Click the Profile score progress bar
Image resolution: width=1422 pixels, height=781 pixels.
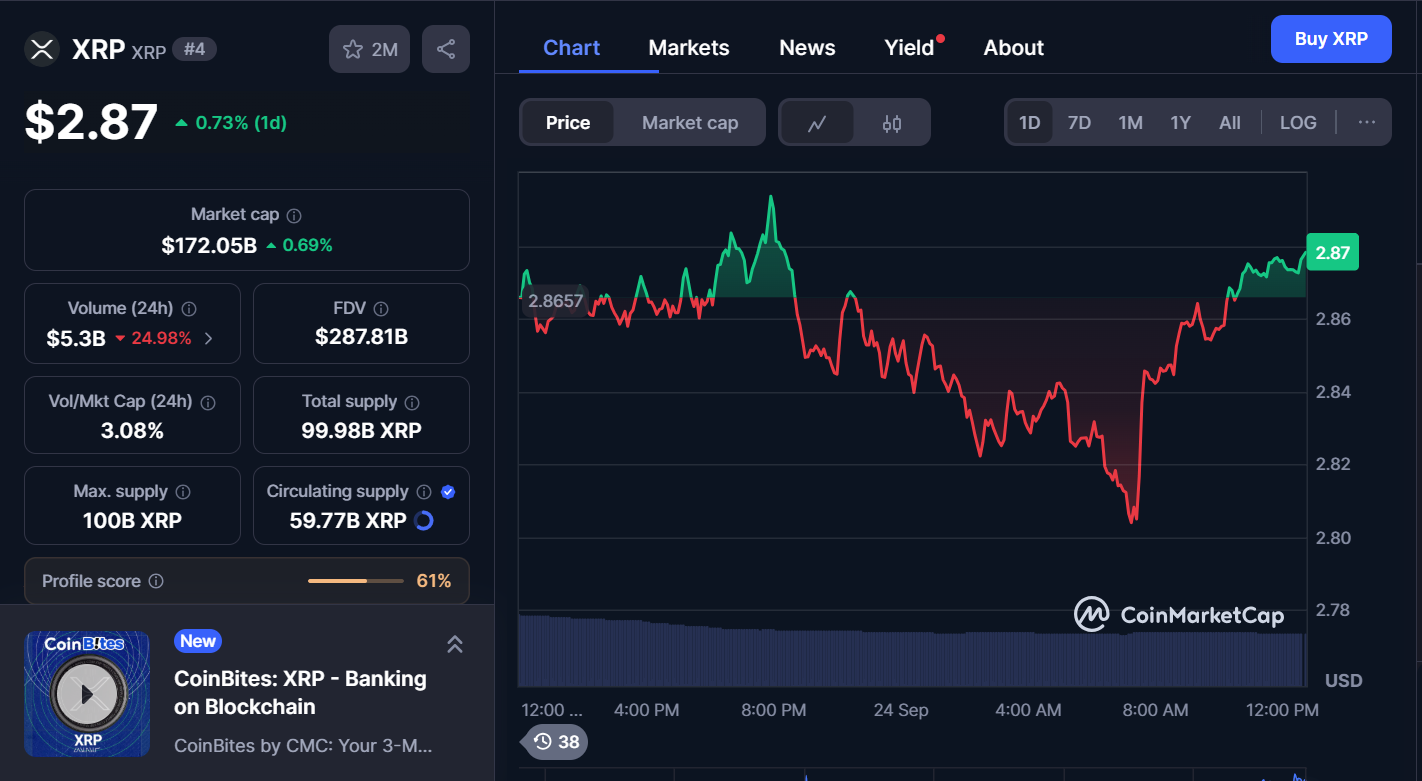(355, 581)
